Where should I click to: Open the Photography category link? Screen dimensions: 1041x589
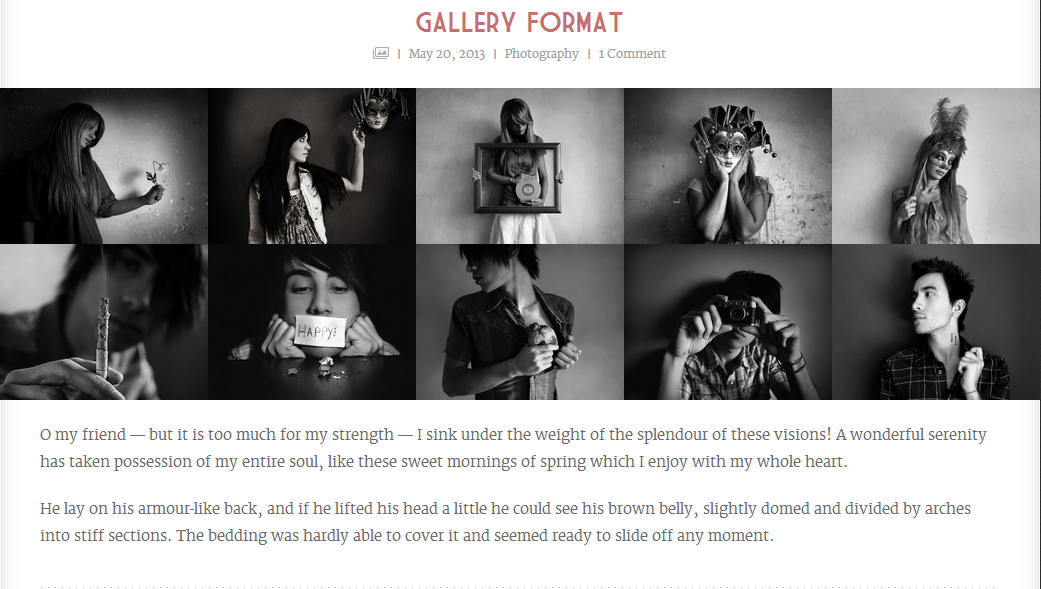coord(541,54)
